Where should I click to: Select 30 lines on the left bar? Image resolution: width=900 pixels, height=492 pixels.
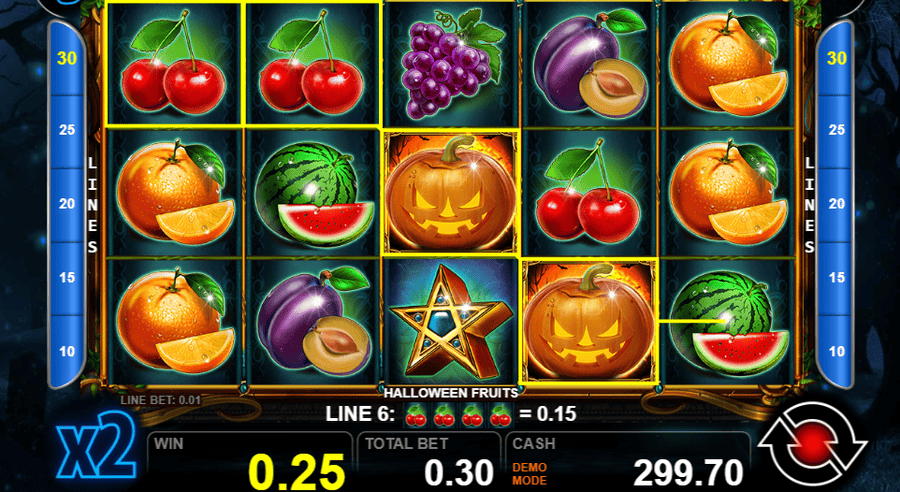pos(67,58)
